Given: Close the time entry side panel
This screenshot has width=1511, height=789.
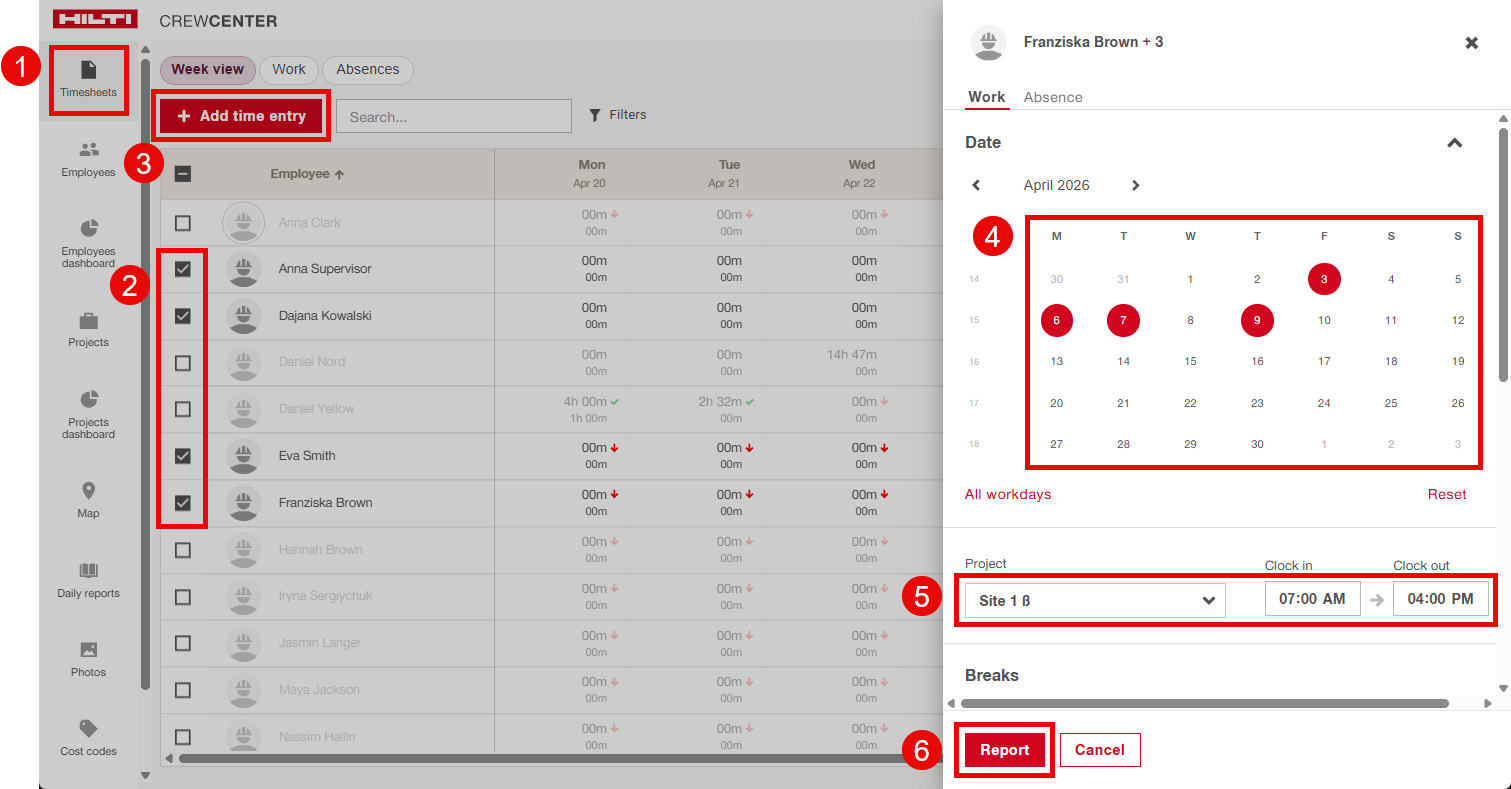Looking at the screenshot, I should pos(1471,43).
